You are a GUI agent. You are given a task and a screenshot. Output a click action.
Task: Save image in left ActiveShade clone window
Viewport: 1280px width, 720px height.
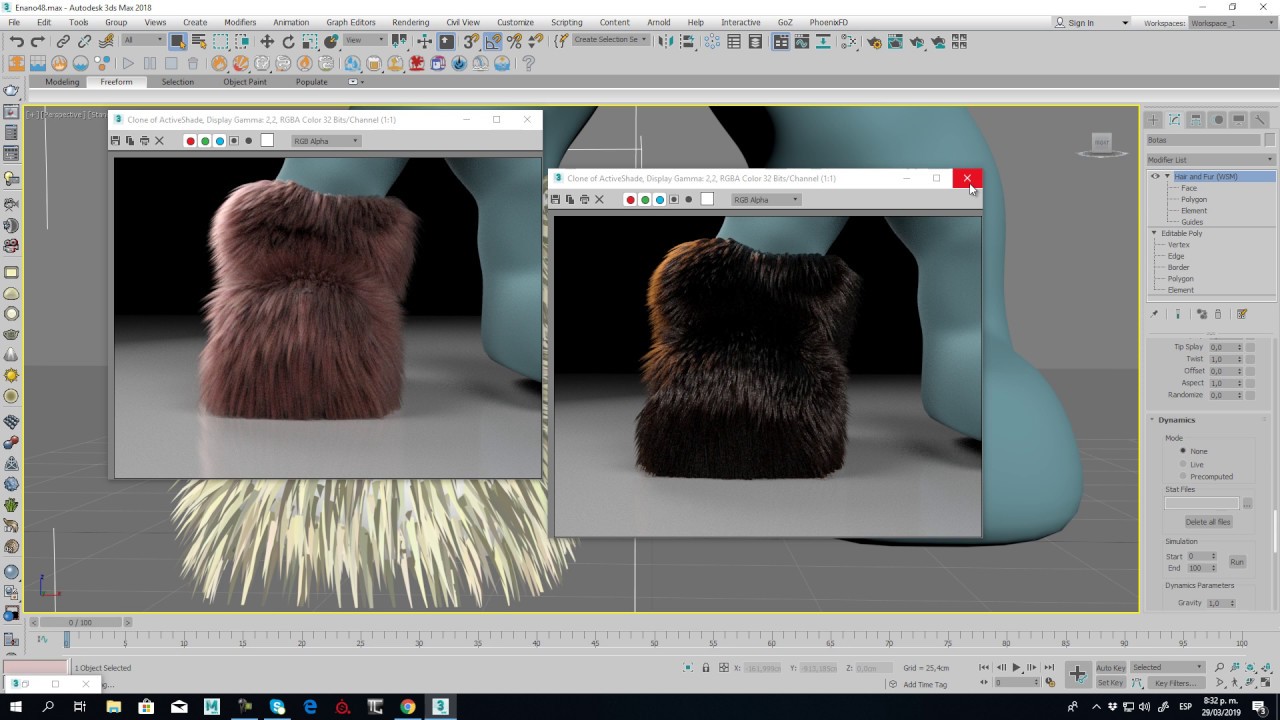(x=115, y=141)
